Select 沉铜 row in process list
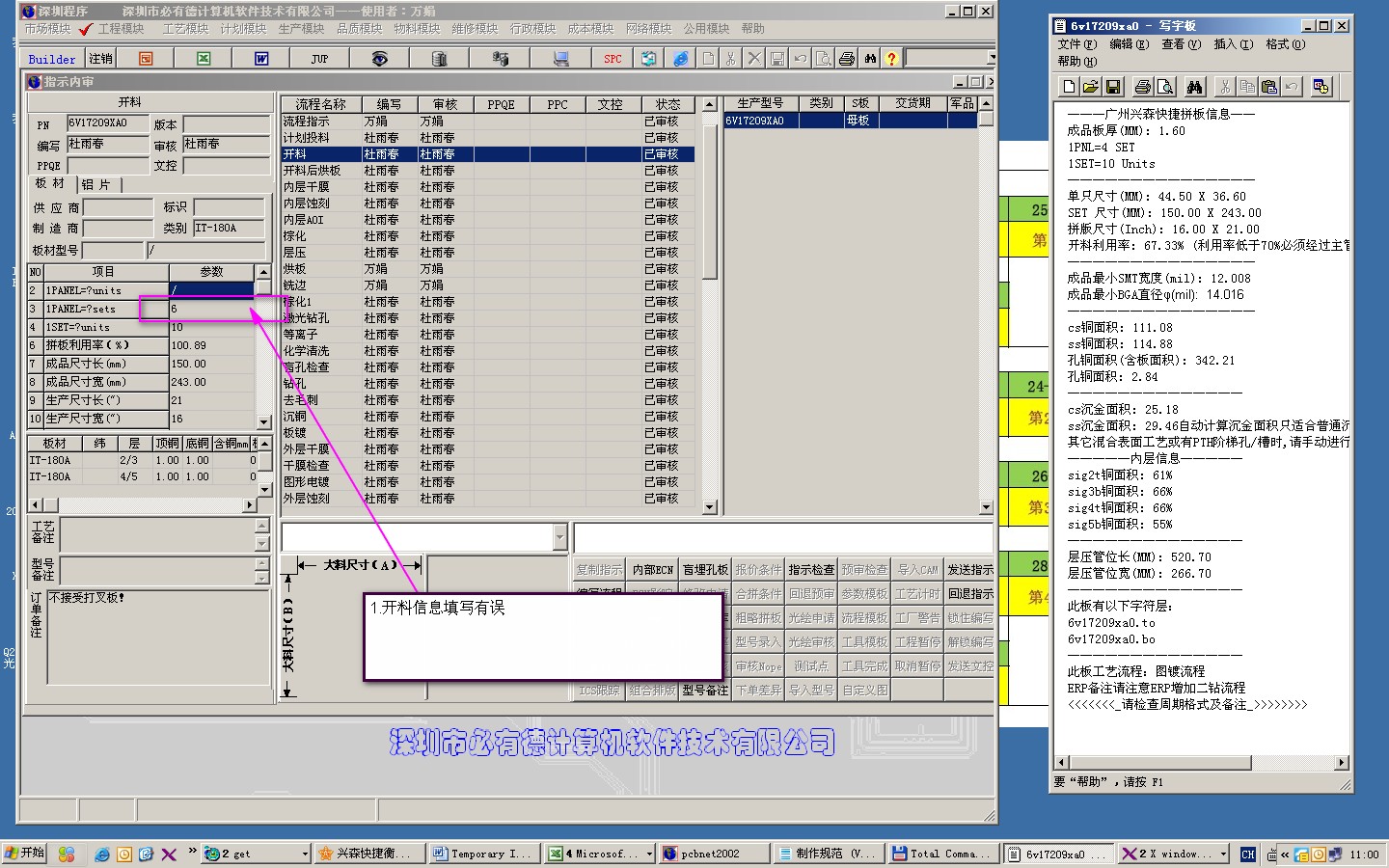1389x868 pixels. 487,417
